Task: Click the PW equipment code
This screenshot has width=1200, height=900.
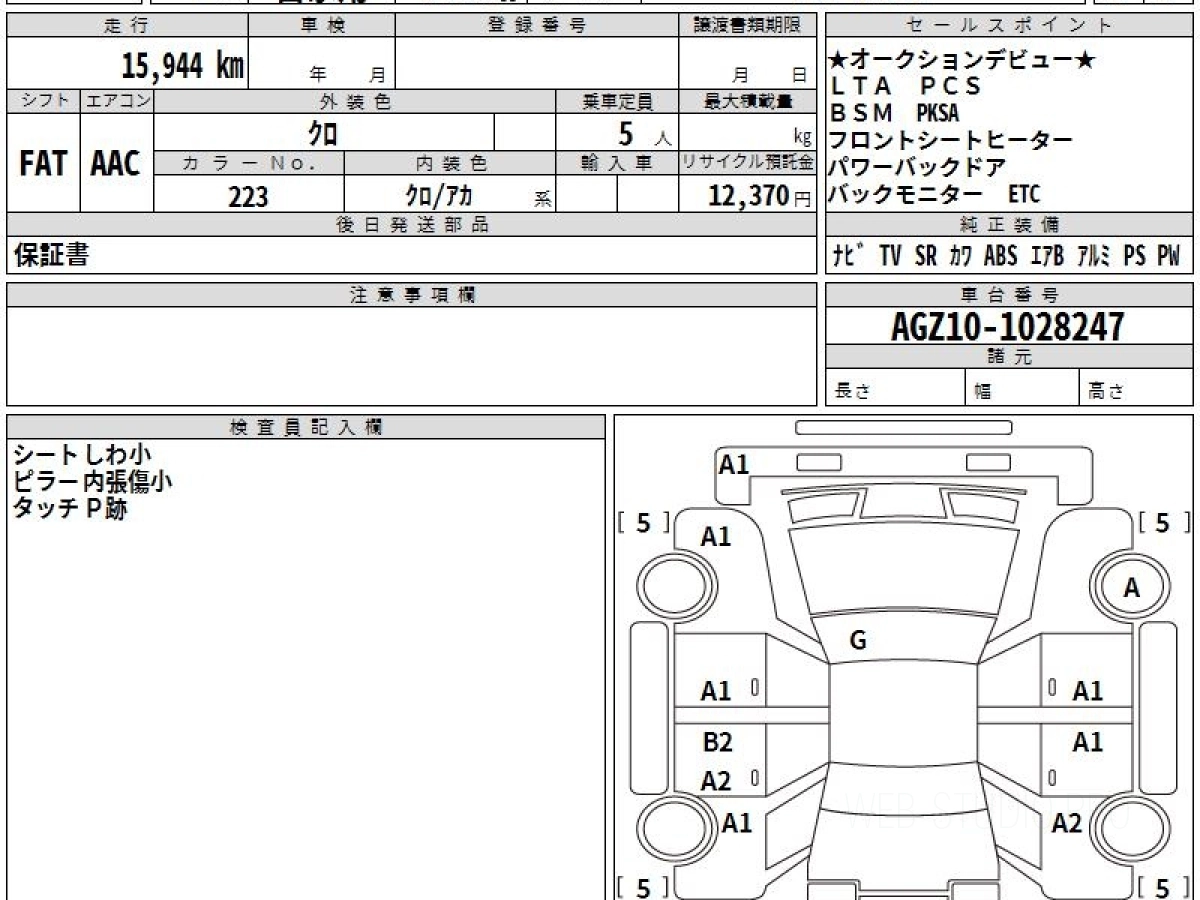Action: (x=1169, y=255)
